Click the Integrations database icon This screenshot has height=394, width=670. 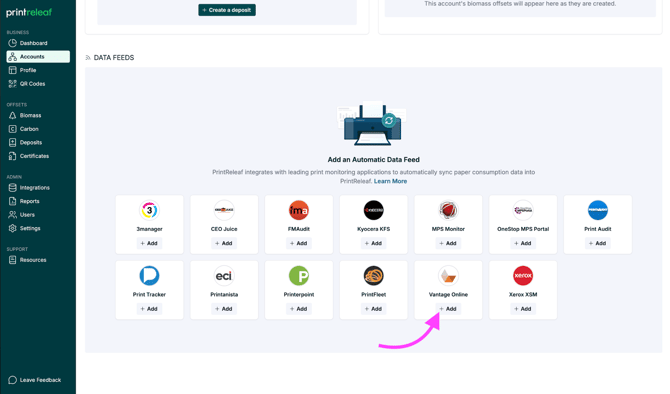coord(12,188)
